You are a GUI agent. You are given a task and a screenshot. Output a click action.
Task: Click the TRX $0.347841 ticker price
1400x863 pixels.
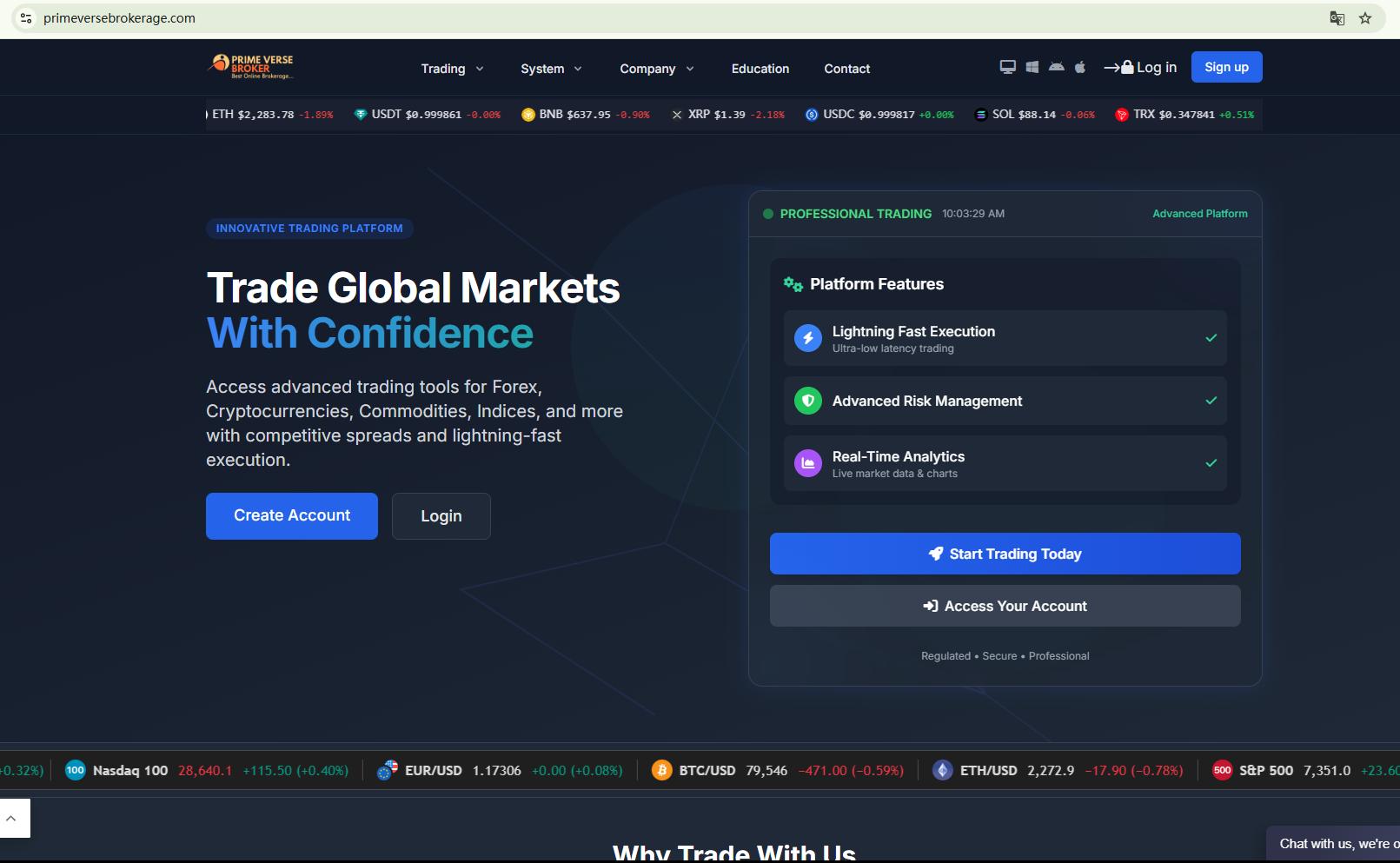1187,115
